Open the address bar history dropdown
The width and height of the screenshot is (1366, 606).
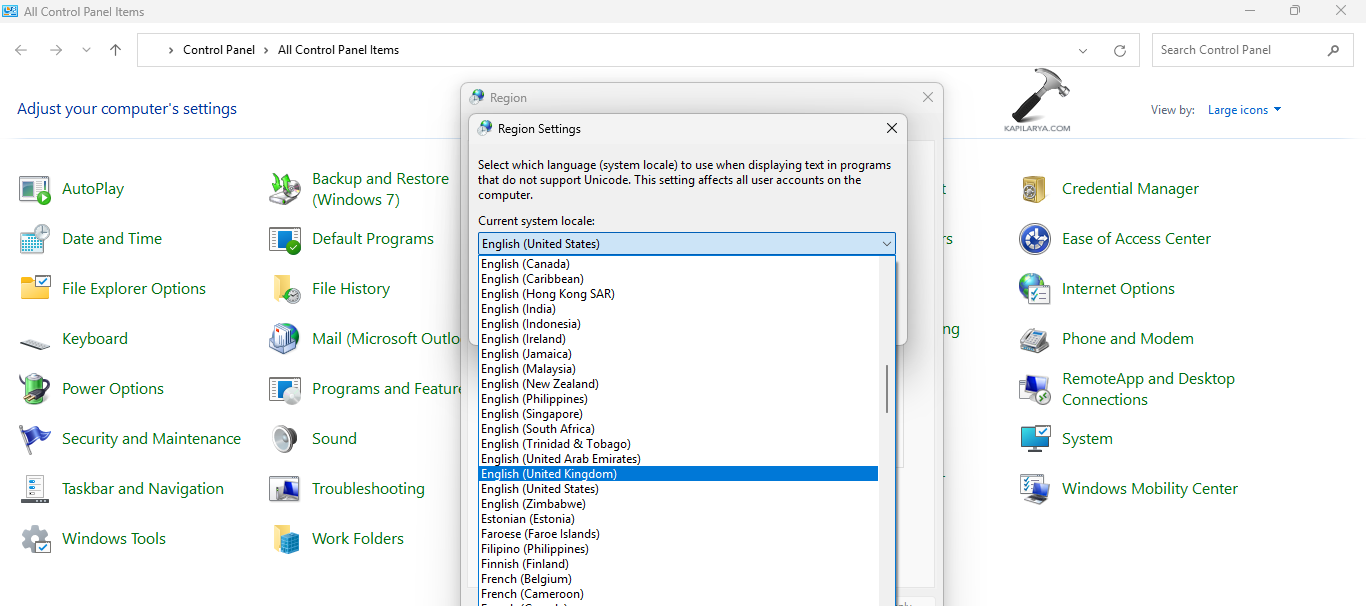pyautogui.click(x=1082, y=49)
